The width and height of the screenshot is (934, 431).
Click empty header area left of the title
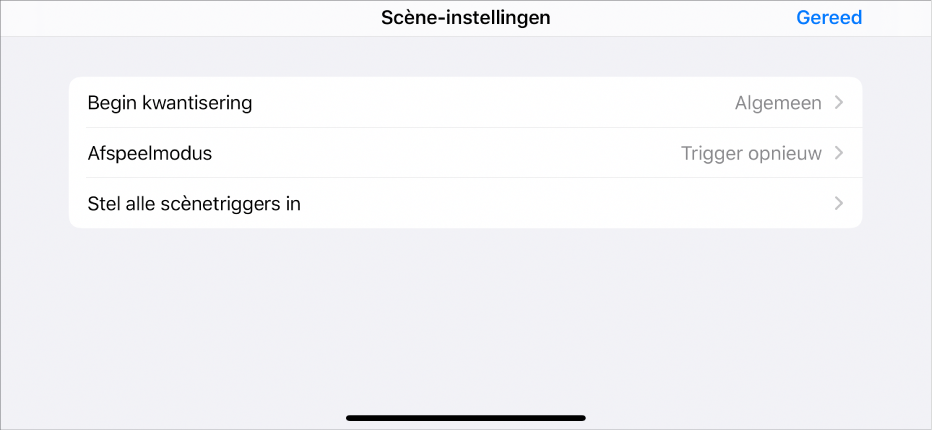click(x=180, y=18)
